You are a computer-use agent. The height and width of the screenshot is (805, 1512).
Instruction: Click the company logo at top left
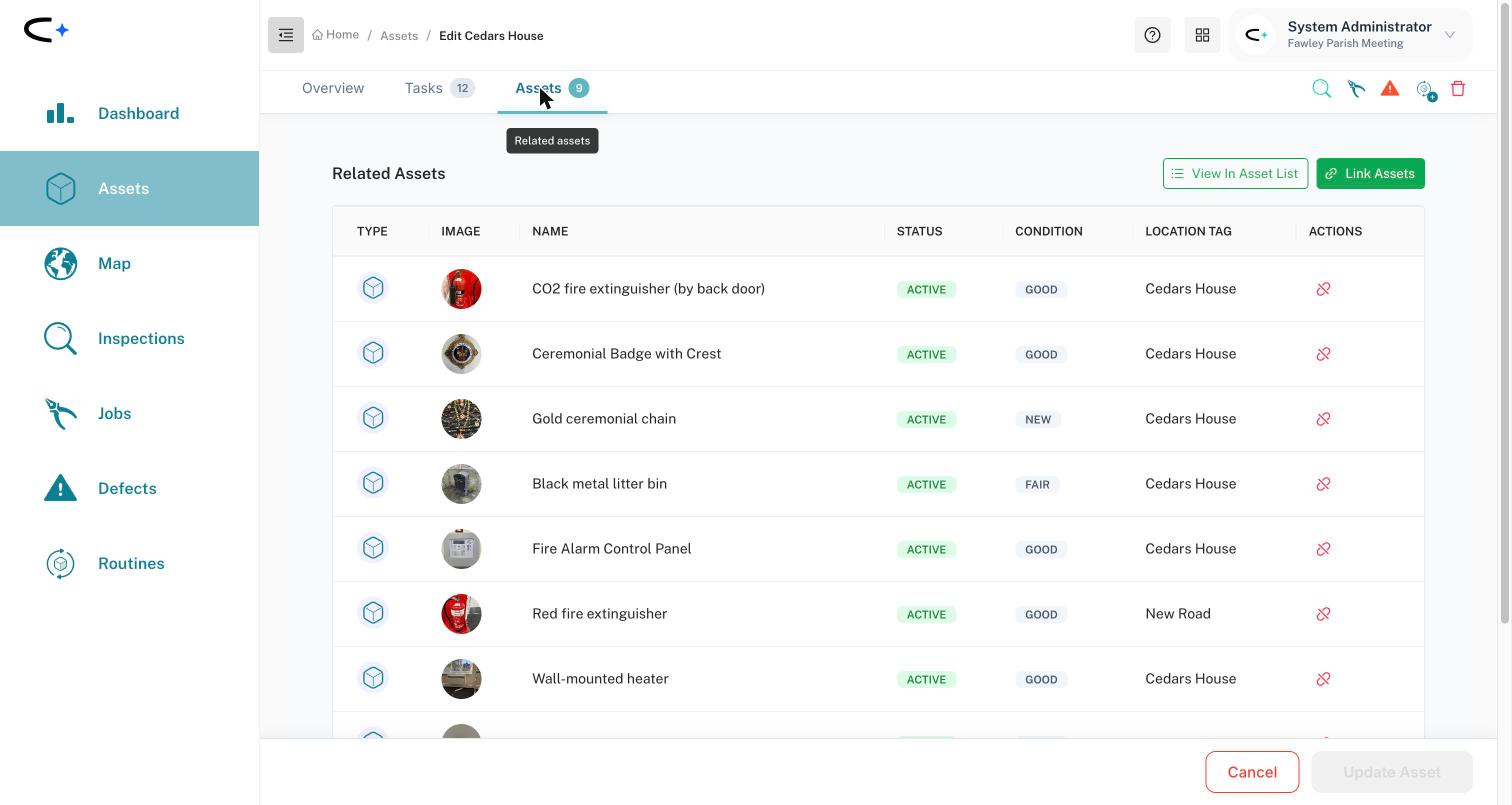click(x=46, y=30)
